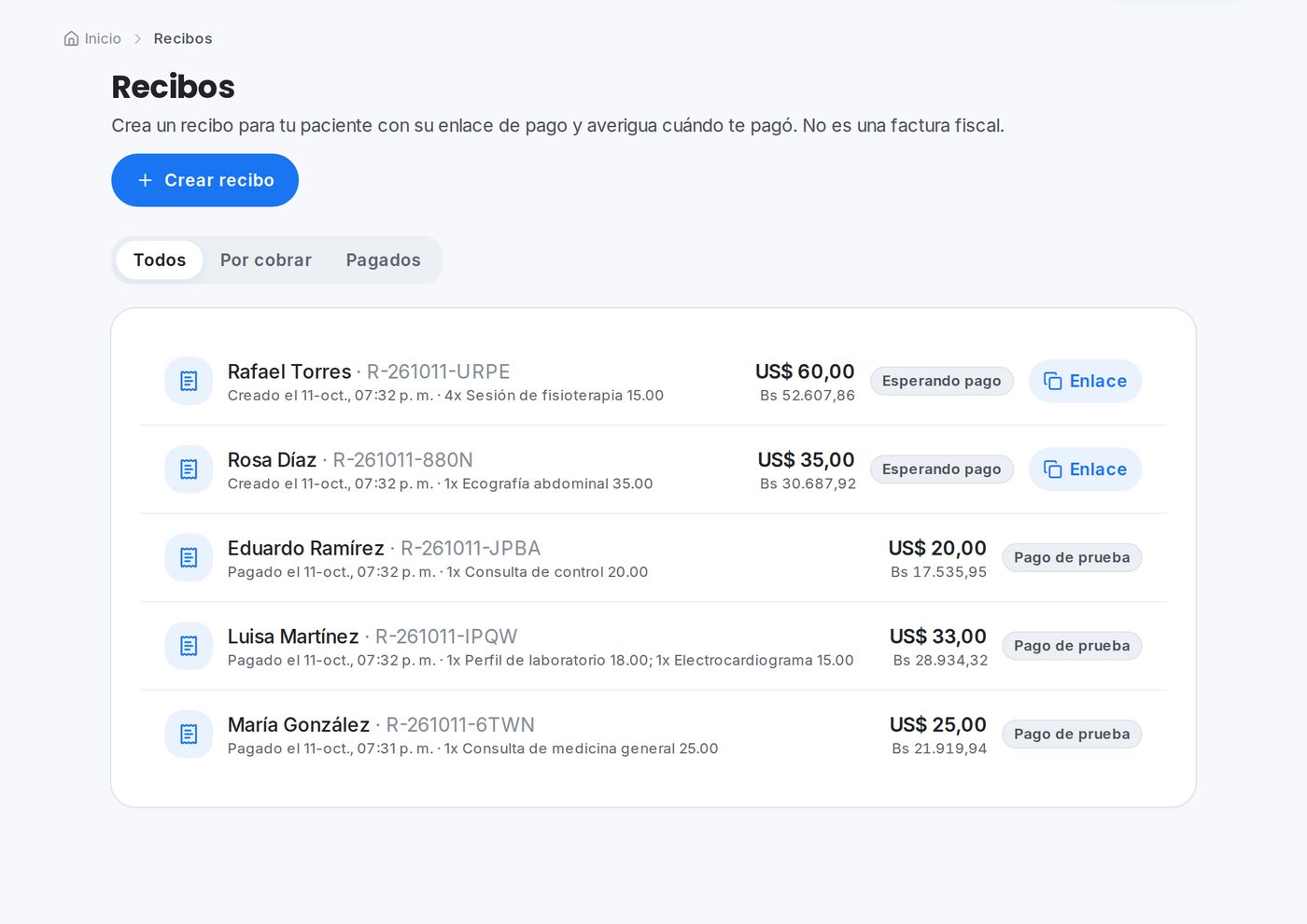Click receipt code R-261011-JPBA
1307x924 pixels.
pyautogui.click(x=471, y=548)
